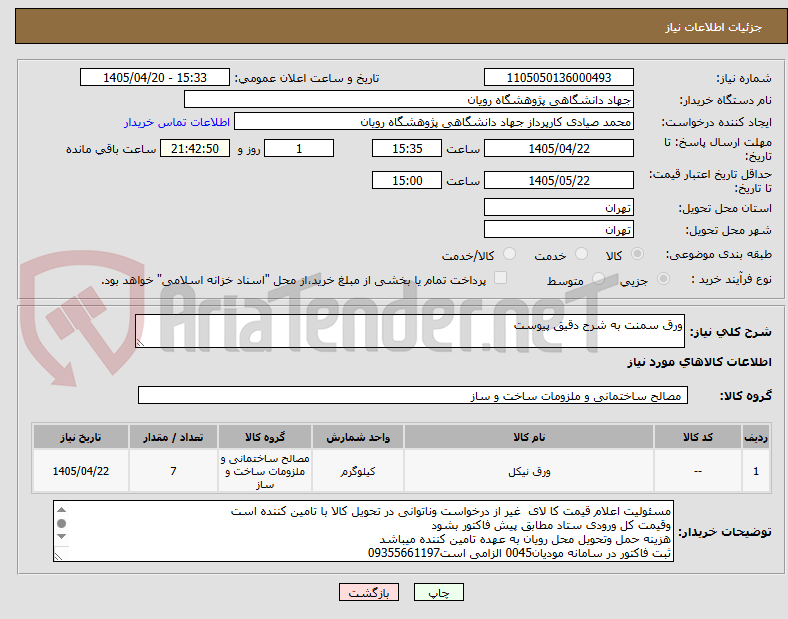Click scroll down arrow in buyer notes
Image resolution: width=788 pixels, height=619 pixels.
(61, 537)
